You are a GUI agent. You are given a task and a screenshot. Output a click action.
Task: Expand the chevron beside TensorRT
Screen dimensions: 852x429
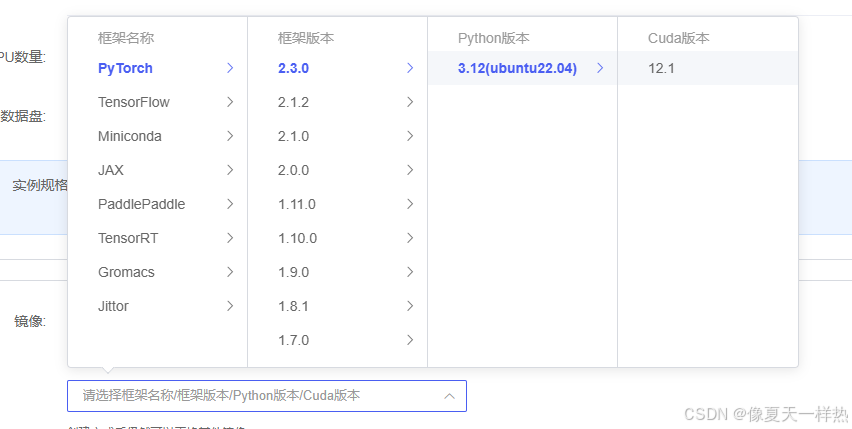tap(230, 238)
